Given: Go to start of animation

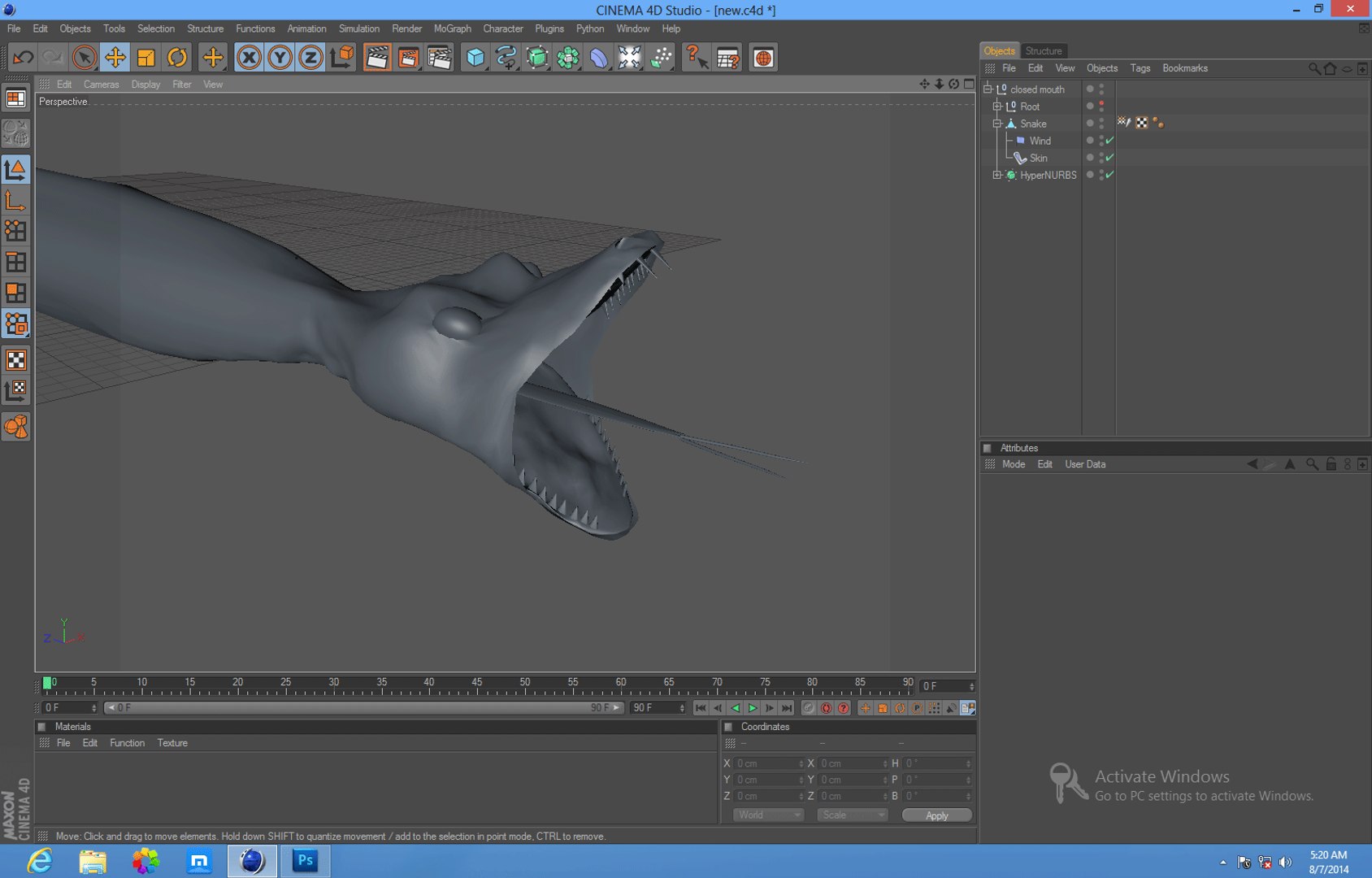Looking at the screenshot, I should point(701,708).
